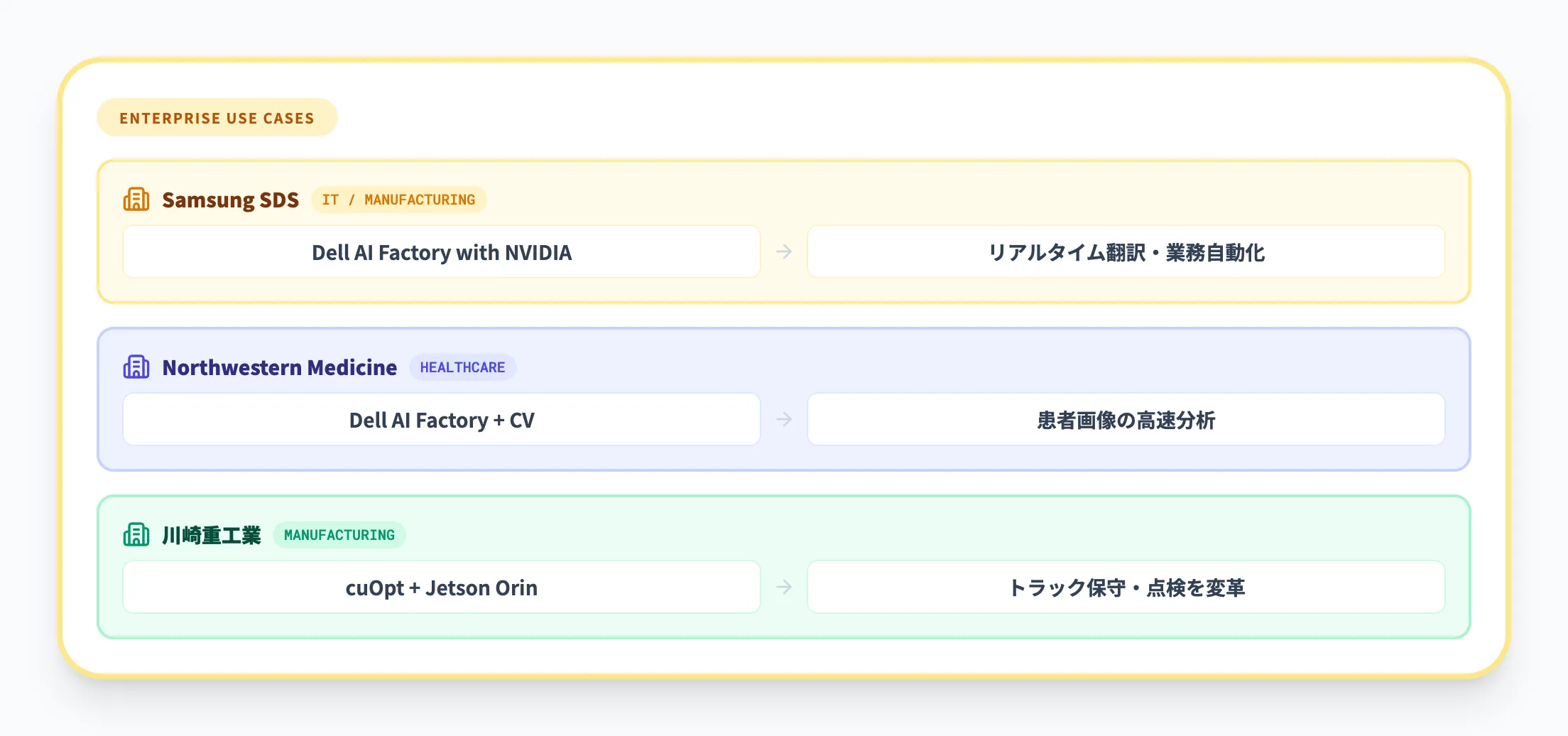The width and height of the screenshot is (1568, 736).
Task: Select the トラック保守・点検を変革 result box
Action: (1126, 588)
